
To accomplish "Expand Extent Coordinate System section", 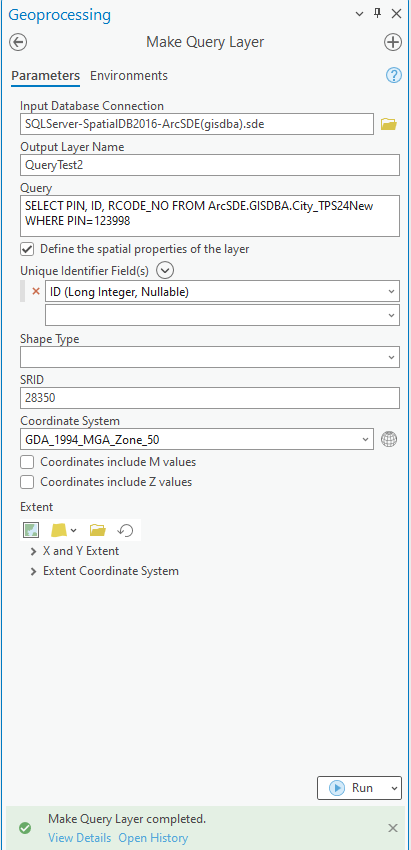I will [105, 571].
